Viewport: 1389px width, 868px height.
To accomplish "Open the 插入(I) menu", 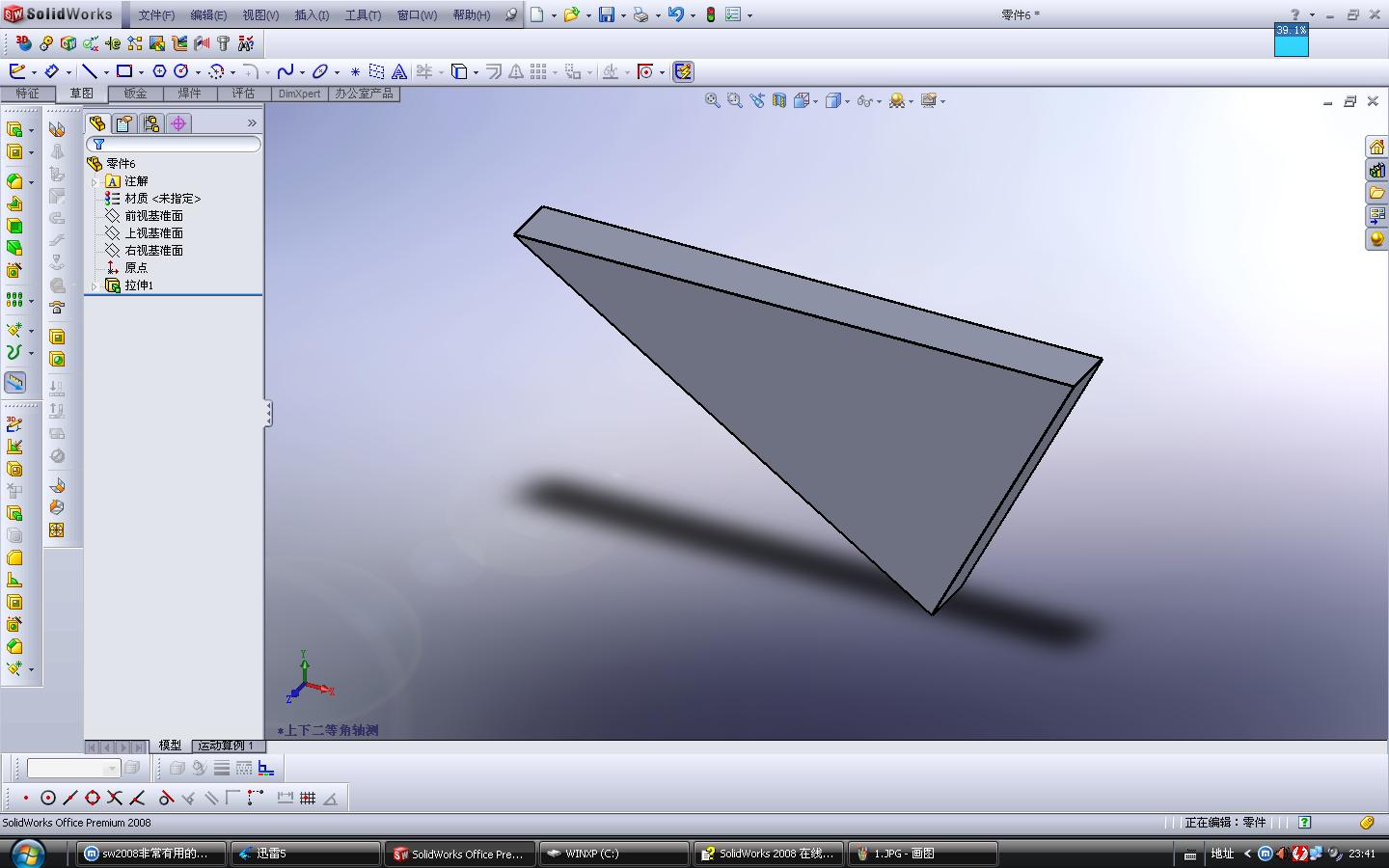I will tap(312, 15).
